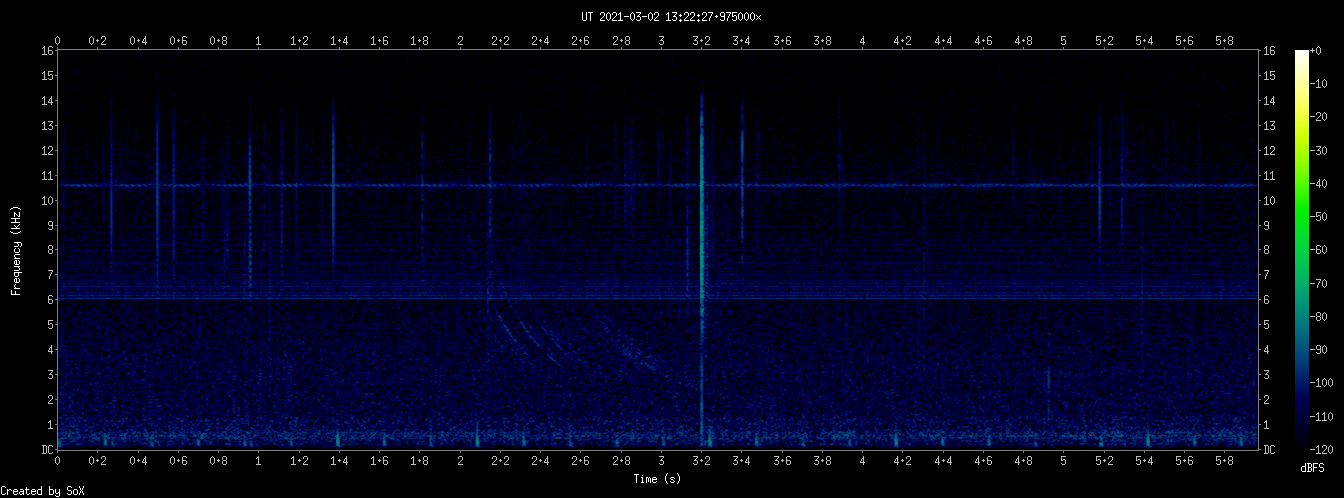This screenshot has width=1344, height=498.
Task: Click the "5·8" tick on the bottom time axis
Action: click(x=1225, y=461)
